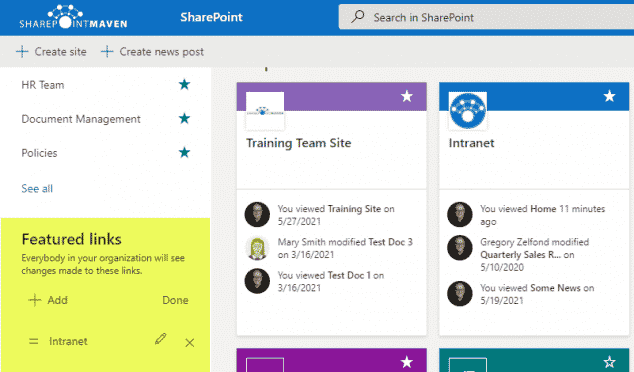Unfollow HR Team with the star
634x372 pixels.
click(x=184, y=85)
